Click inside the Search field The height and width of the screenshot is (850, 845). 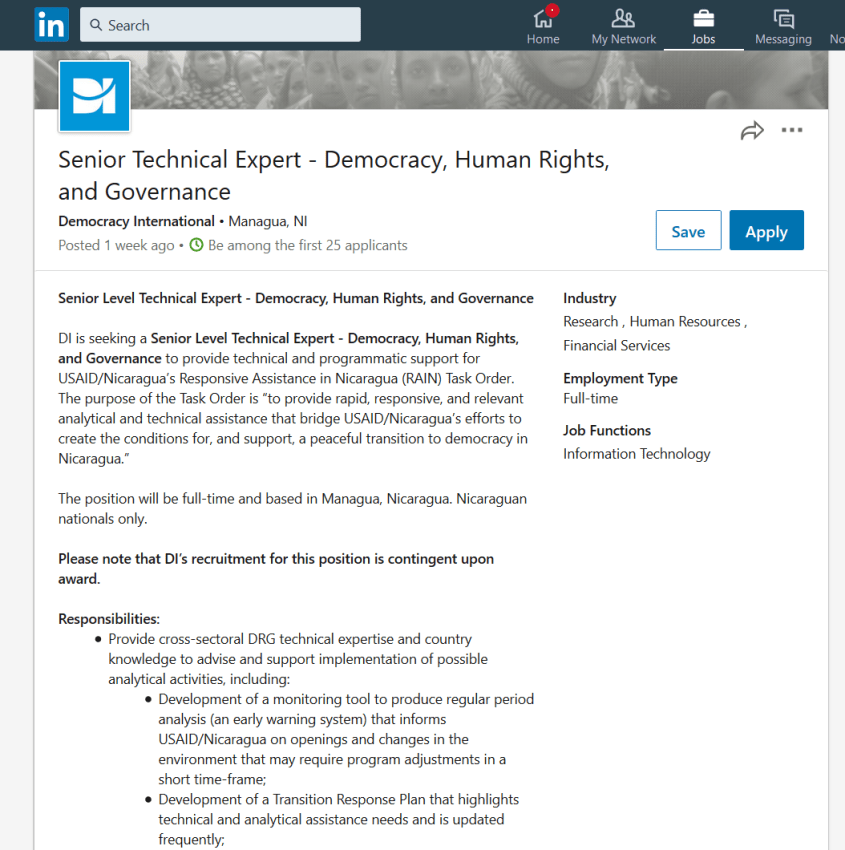coord(220,24)
